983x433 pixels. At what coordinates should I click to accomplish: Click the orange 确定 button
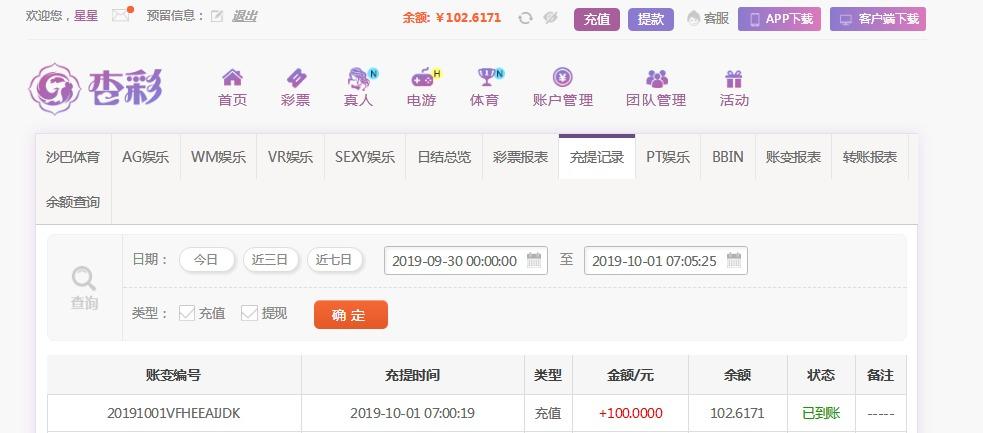click(x=350, y=315)
